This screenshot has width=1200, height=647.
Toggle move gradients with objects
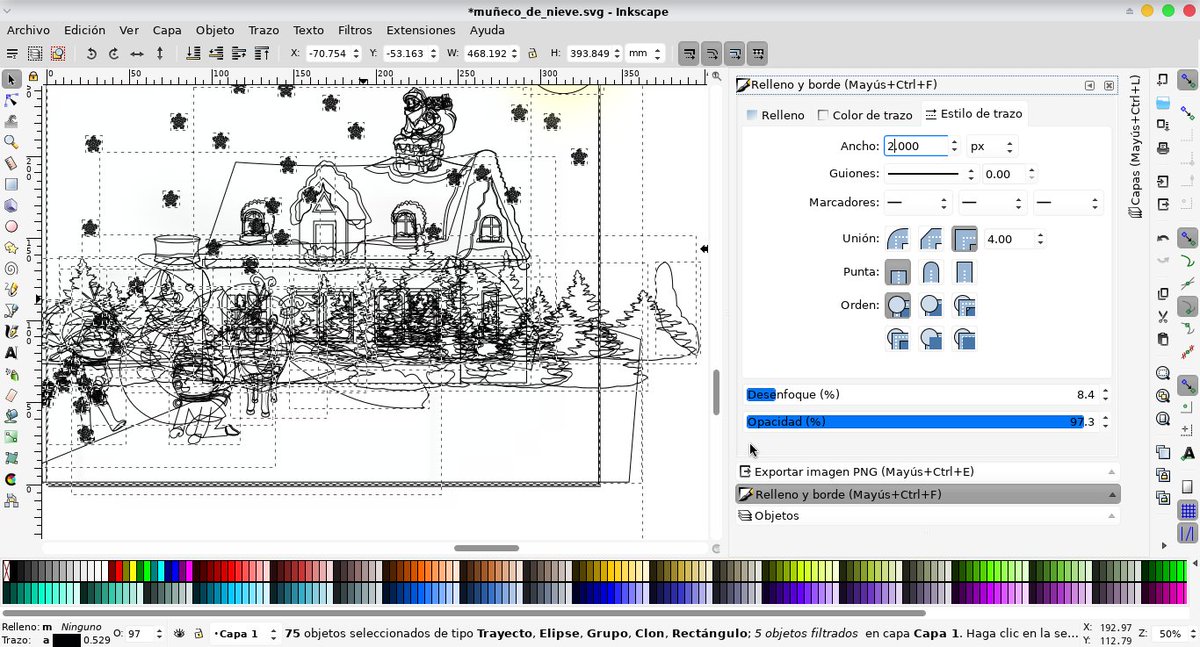735,53
